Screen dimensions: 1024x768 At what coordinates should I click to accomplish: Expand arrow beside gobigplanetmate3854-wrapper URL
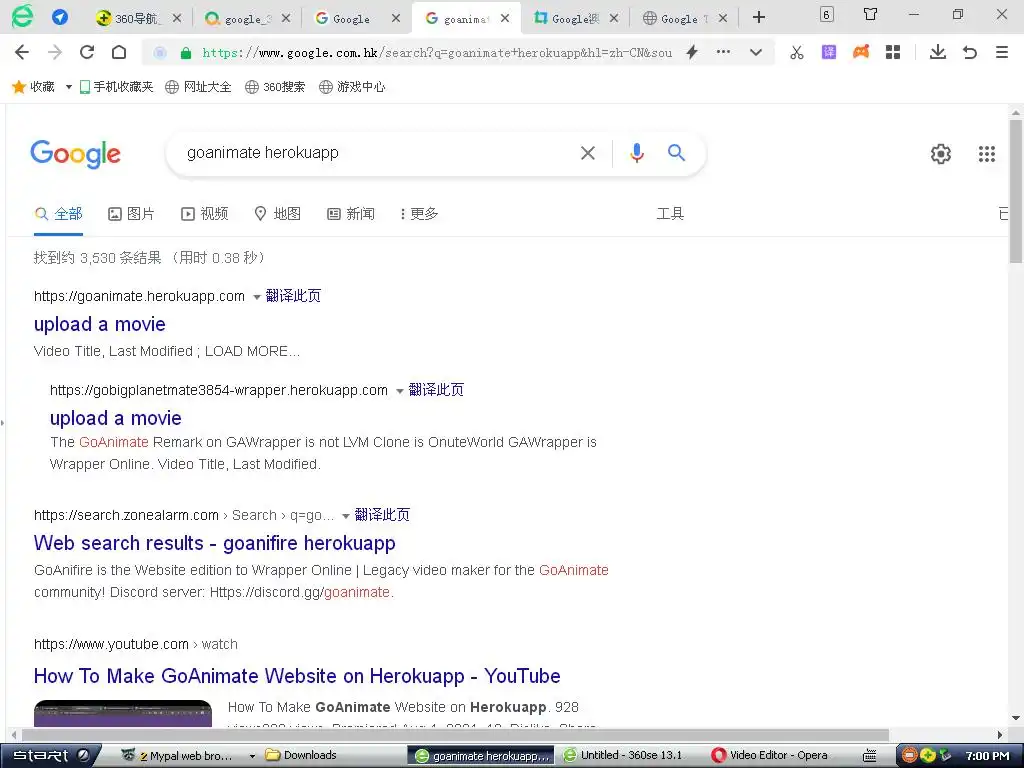pos(400,391)
